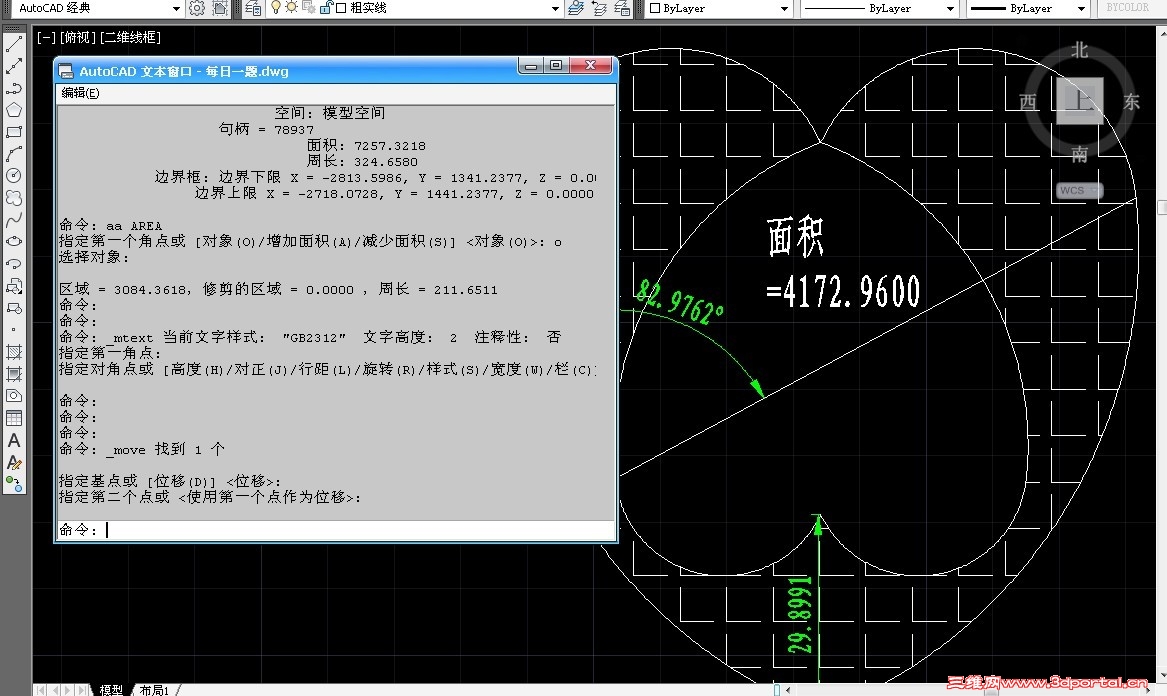
Task: Toggle viewport freeze for the layer
Action: 309,7
